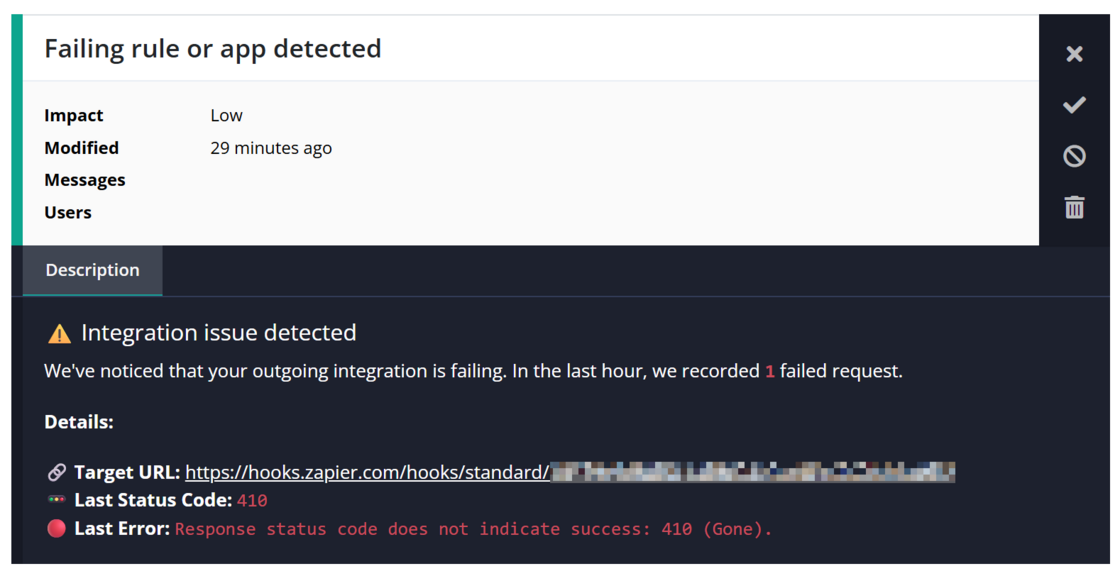This screenshot has height=576, width=1120.
Task: Click the red status code 410 value
Action: click(x=251, y=500)
